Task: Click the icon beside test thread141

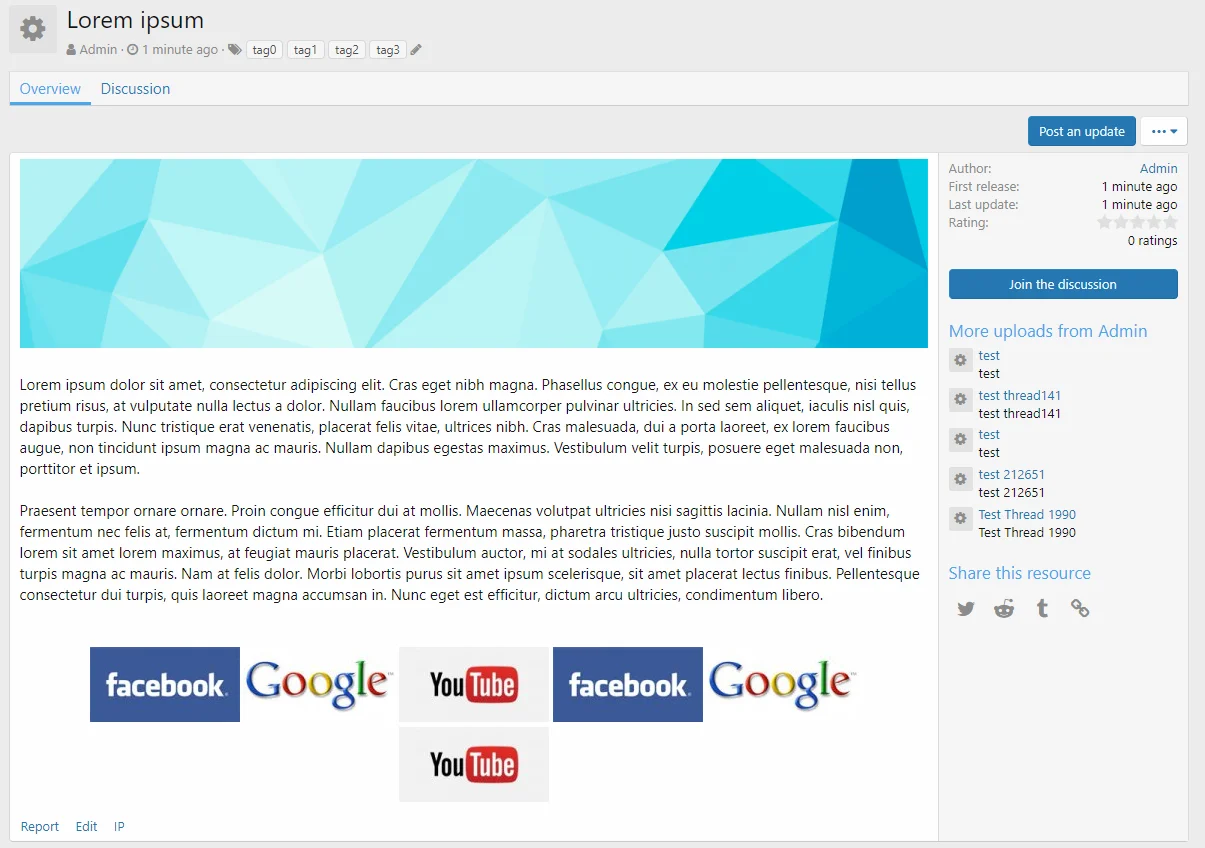Action: coord(960,400)
